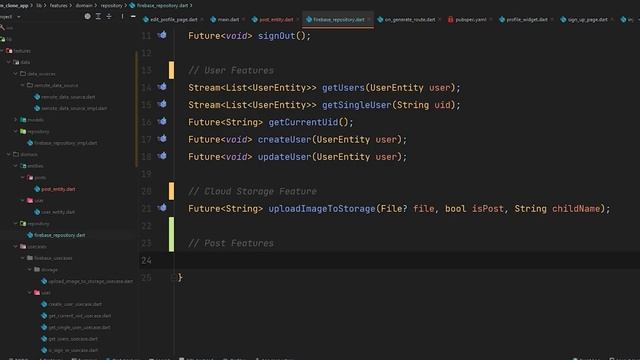The width and height of the screenshot is (640, 360).
Task: Collapse the domain folder
Action: (x=9, y=154)
